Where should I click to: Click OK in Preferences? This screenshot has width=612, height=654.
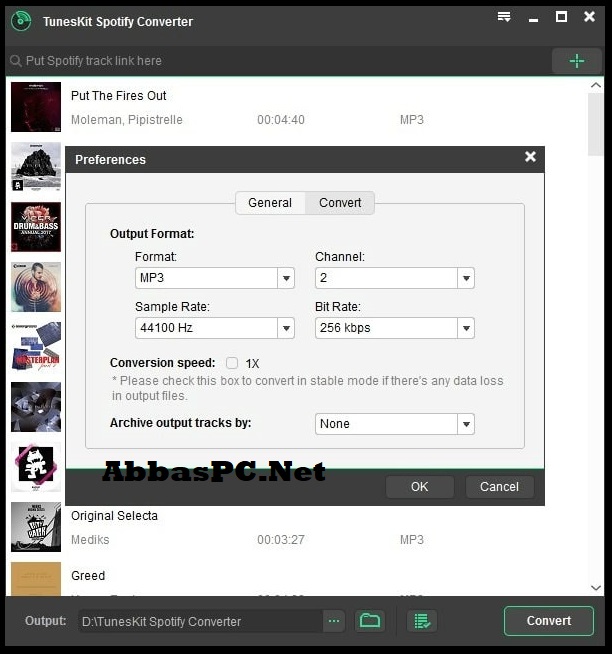click(x=420, y=487)
